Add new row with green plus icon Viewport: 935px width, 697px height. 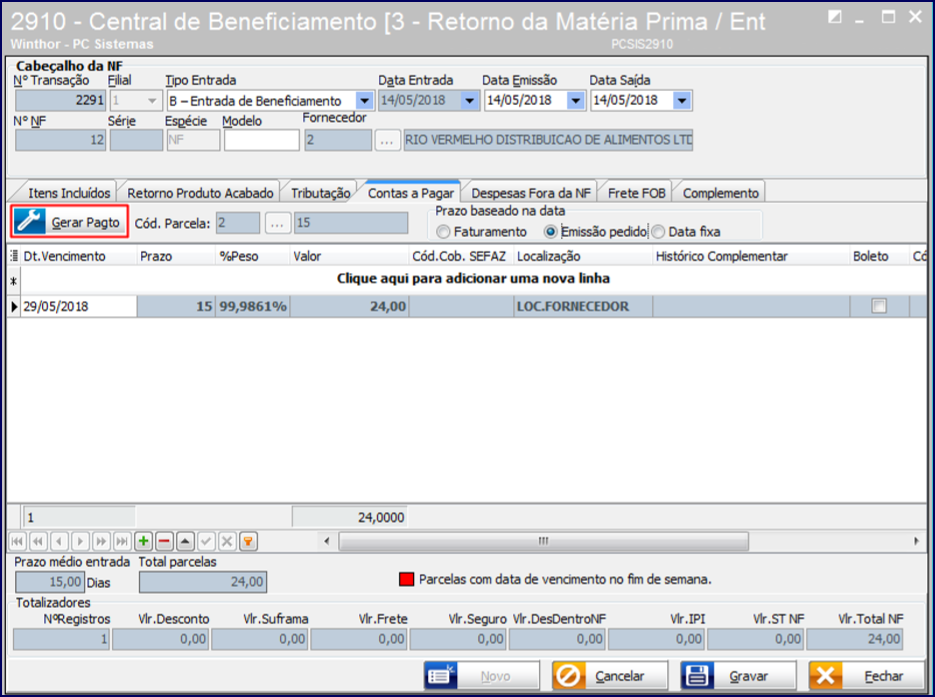[143, 541]
